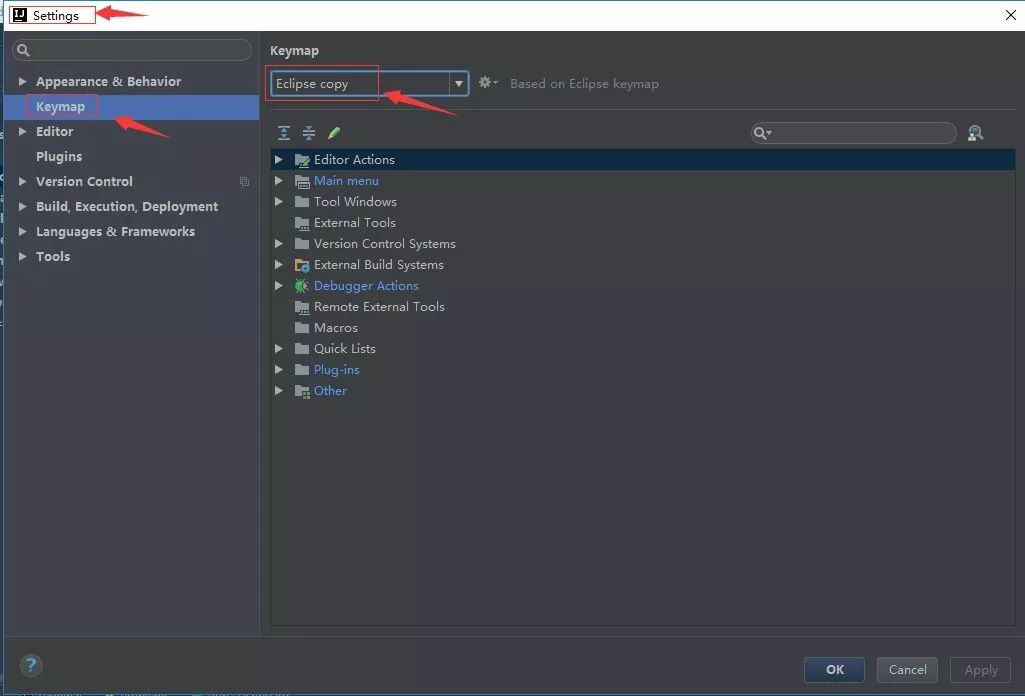
Task: Select the External Build Systems node
Action: point(378,264)
